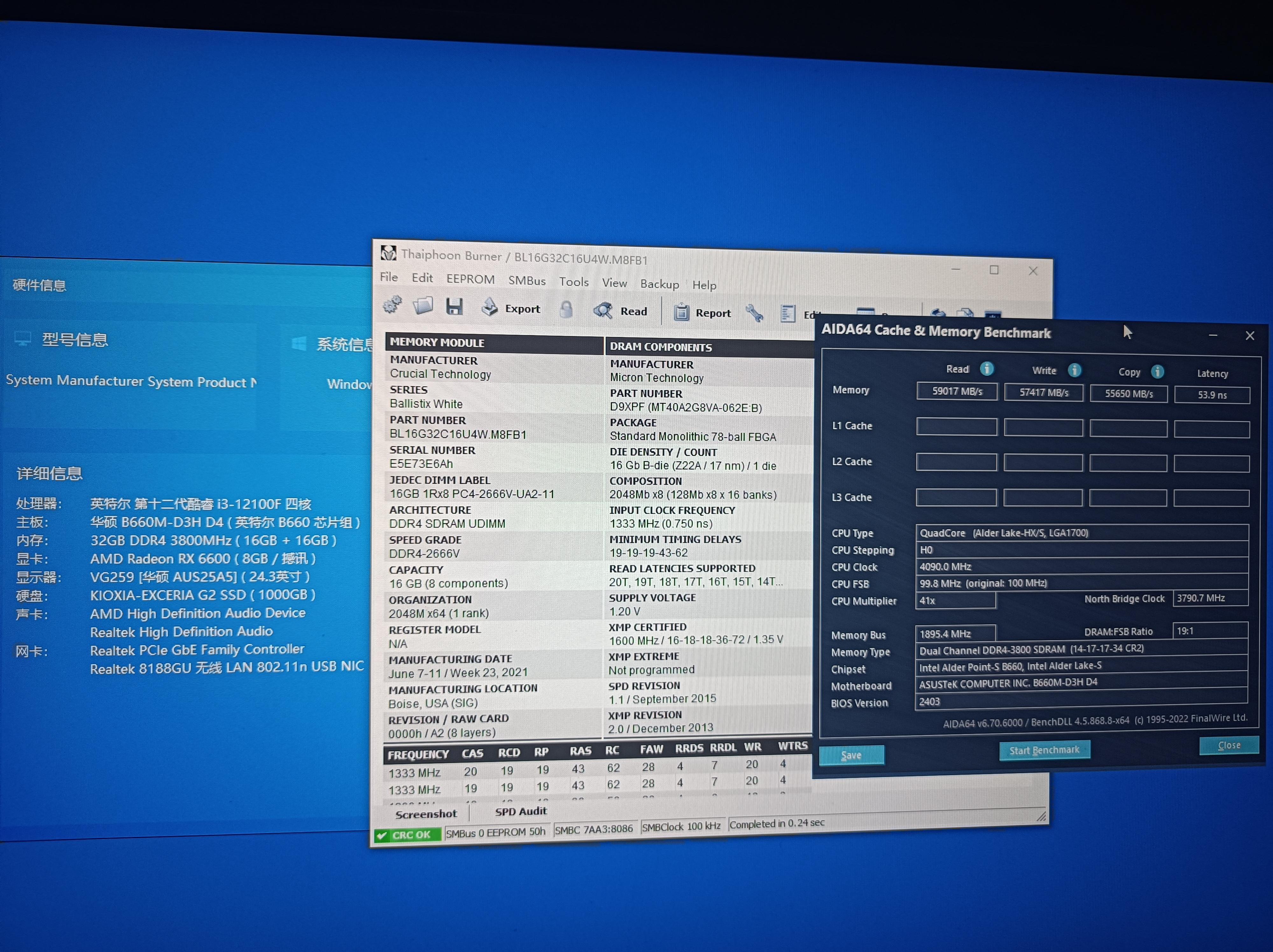Click minimum timing delays 19-19-19-43-62
1273x952 pixels.
[x=649, y=553]
